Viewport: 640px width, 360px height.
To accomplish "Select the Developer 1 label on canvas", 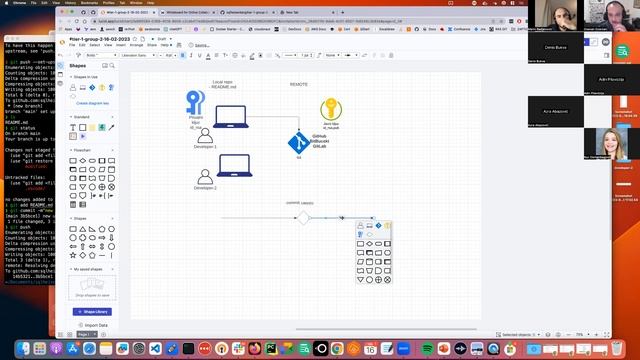I will click(205, 147).
